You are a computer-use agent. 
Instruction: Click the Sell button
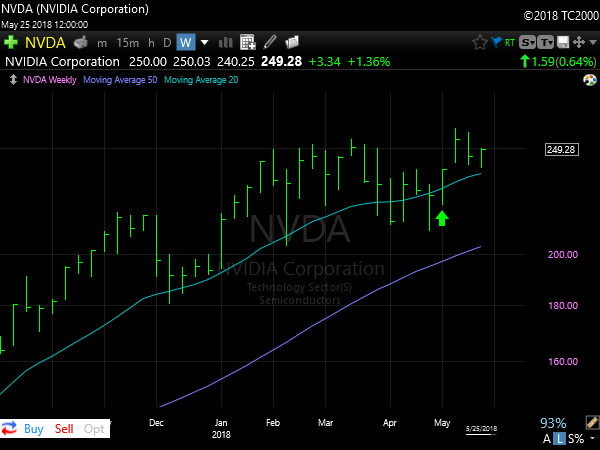pos(64,429)
